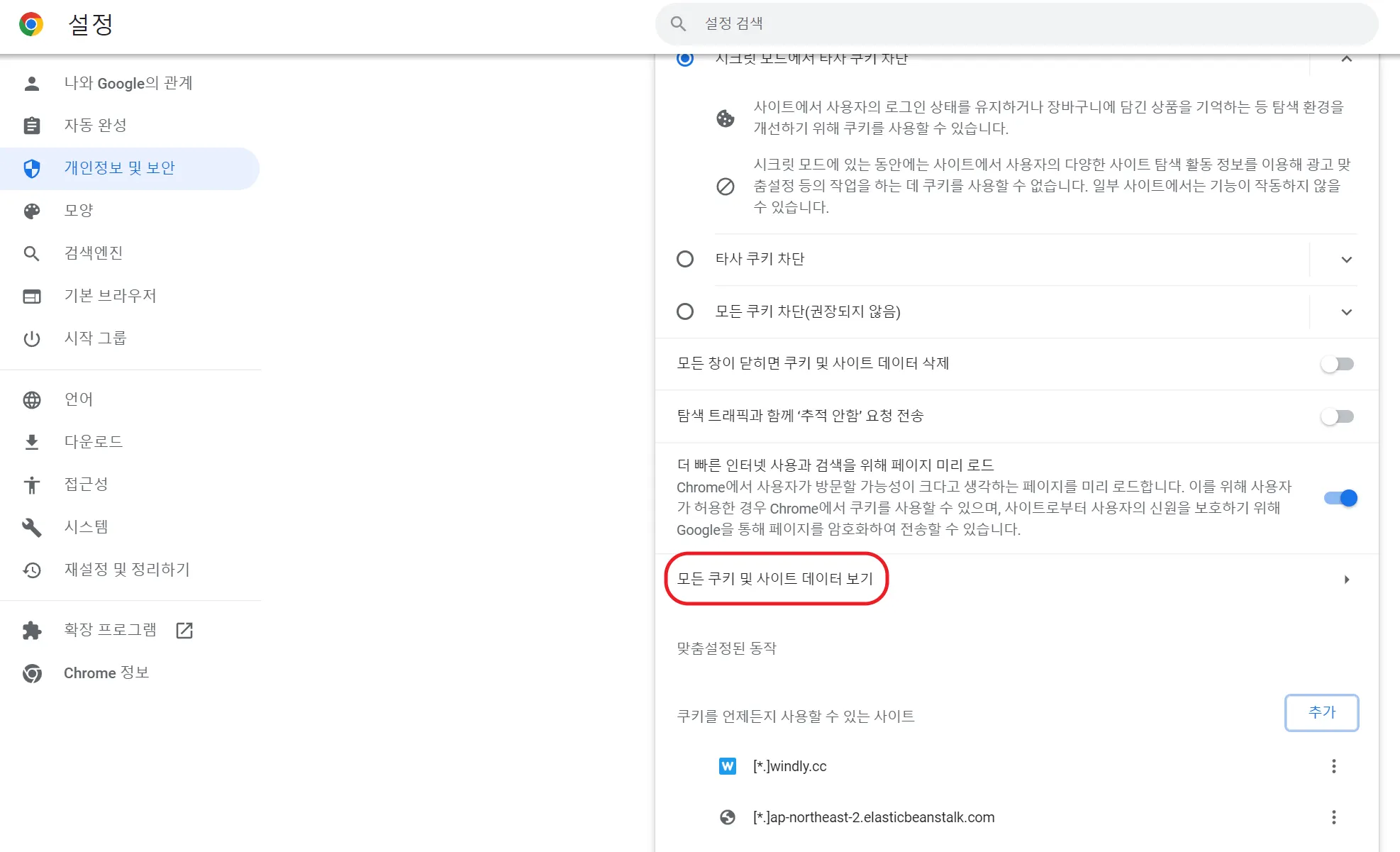Click the clipboard icon for 자동 완성

(x=31, y=126)
